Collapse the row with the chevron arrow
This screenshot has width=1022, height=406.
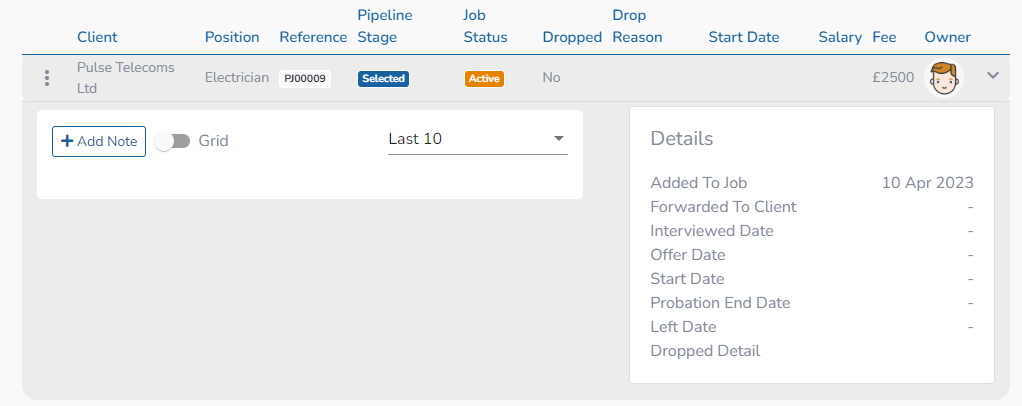pos(993,75)
